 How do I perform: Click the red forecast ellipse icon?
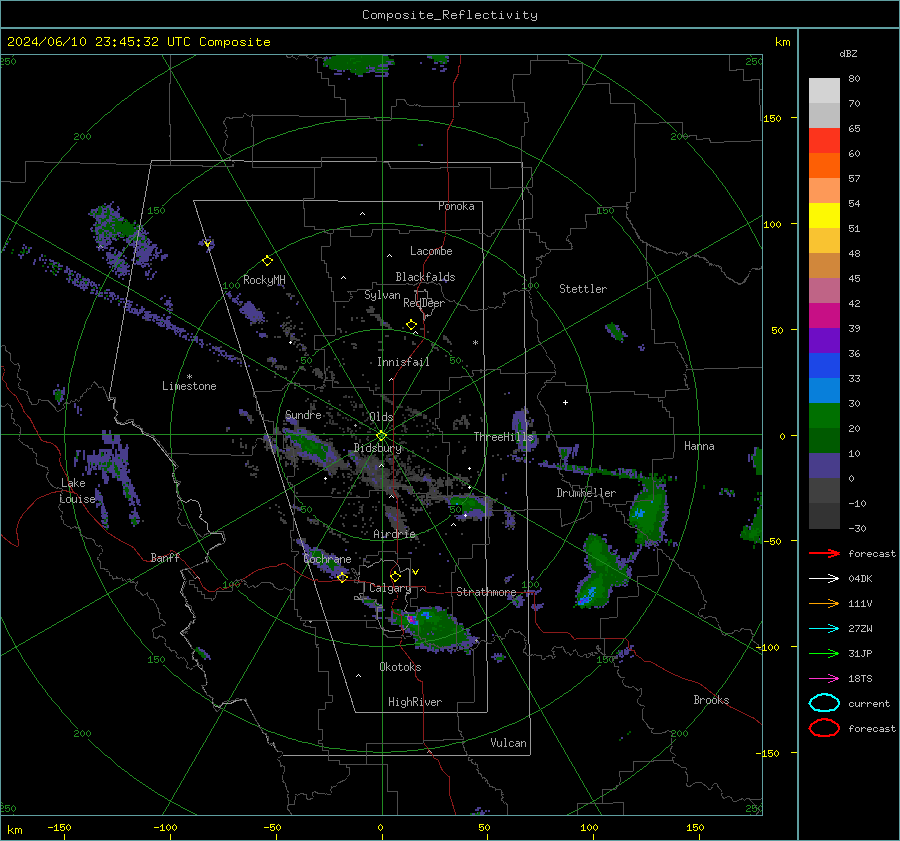pyautogui.click(x=824, y=728)
